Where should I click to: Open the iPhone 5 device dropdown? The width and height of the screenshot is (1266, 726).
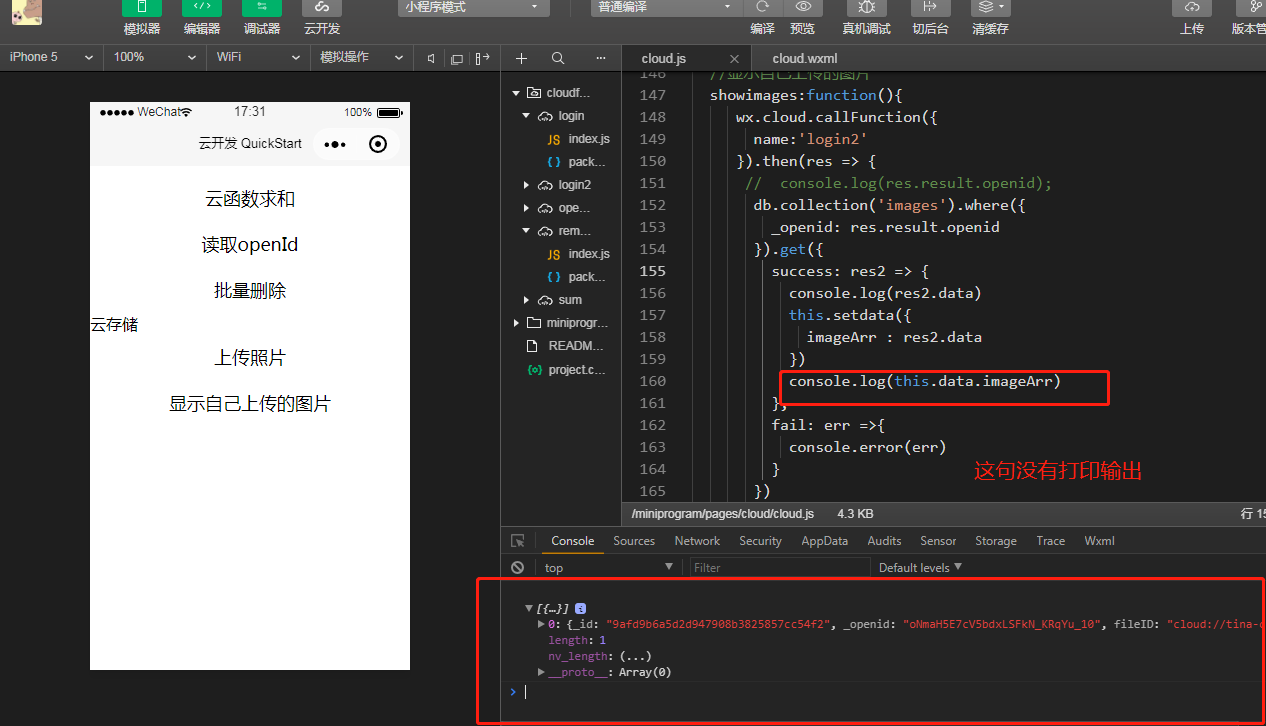pyautogui.click(x=50, y=57)
